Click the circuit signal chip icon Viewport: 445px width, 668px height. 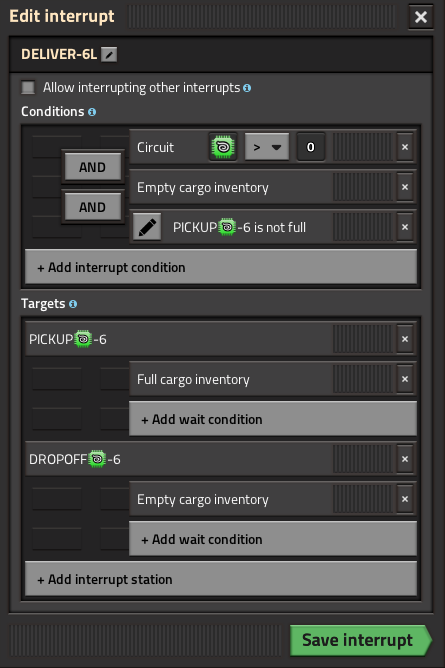(x=223, y=147)
